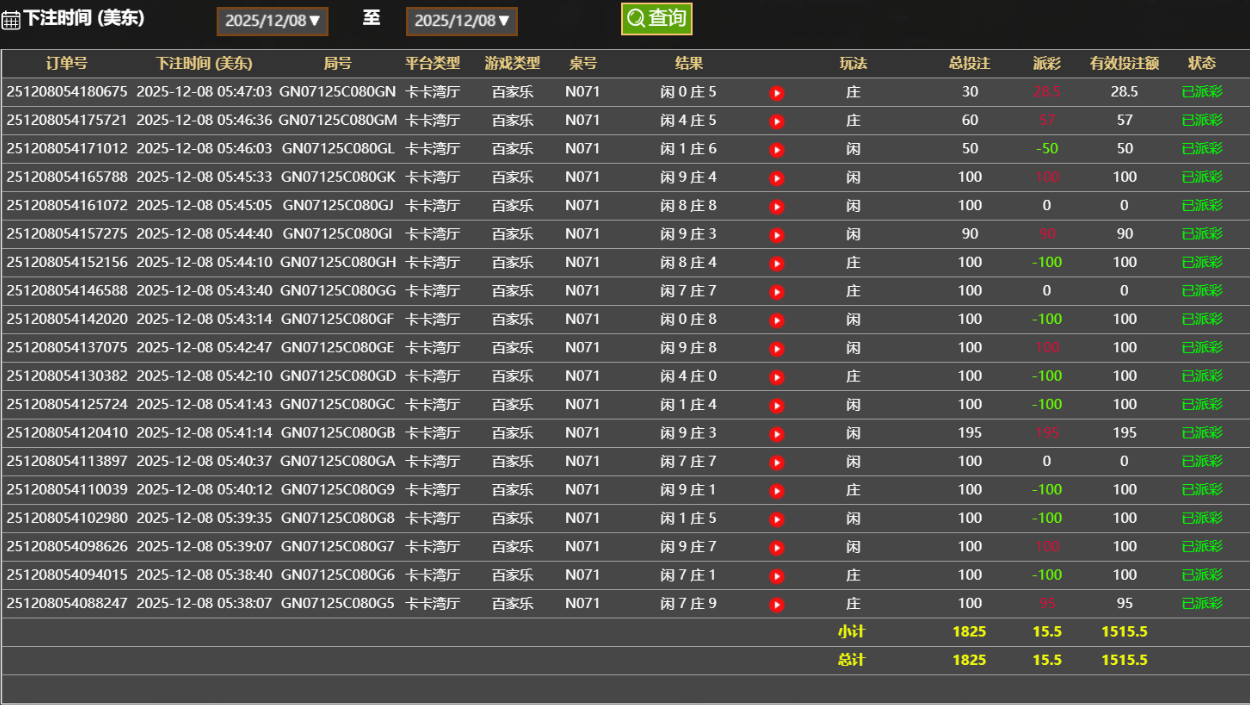This screenshot has width=1250, height=705.
Task: Watch replay for order 251208054120410
Action: (776, 434)
